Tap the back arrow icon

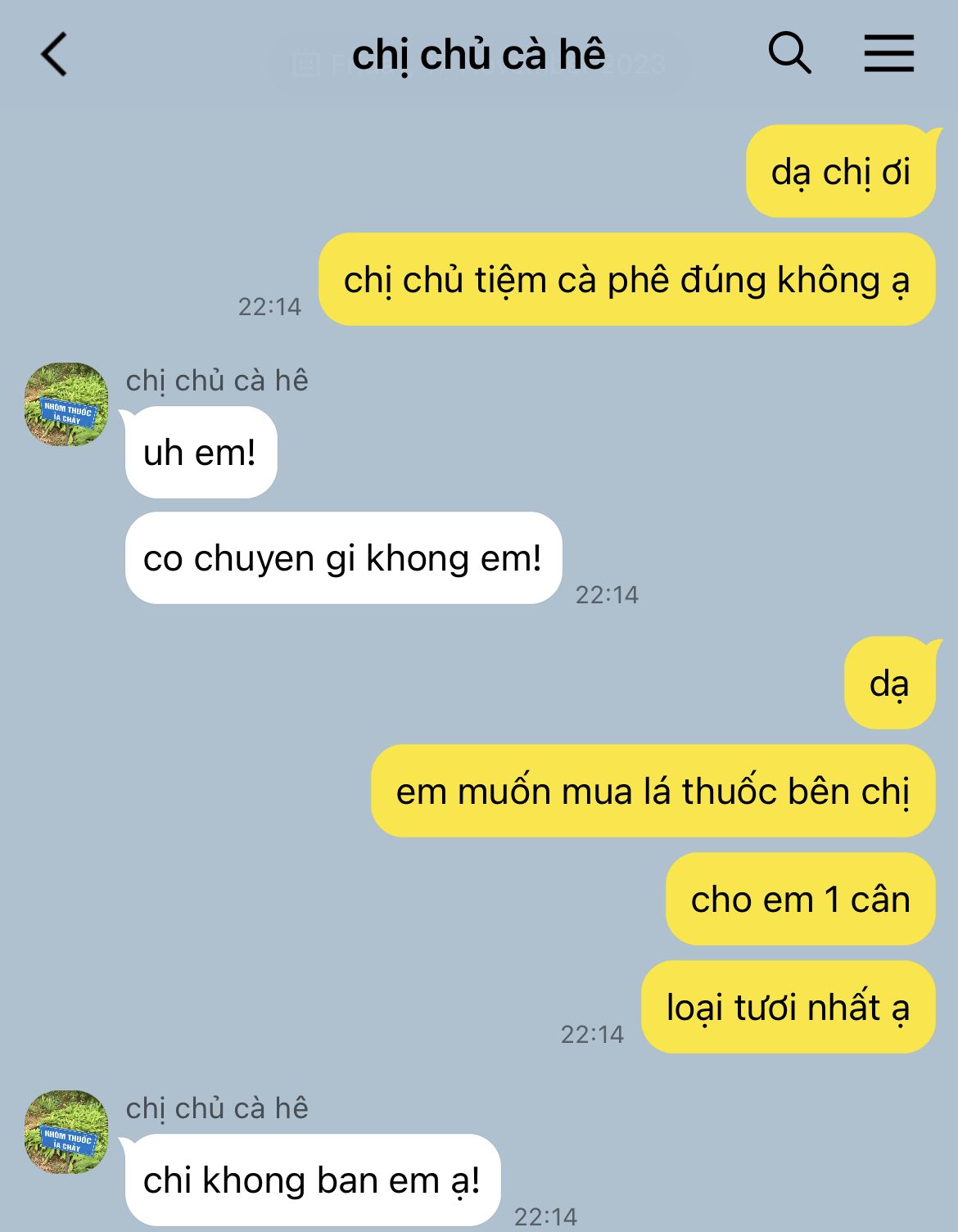point(54,55)
